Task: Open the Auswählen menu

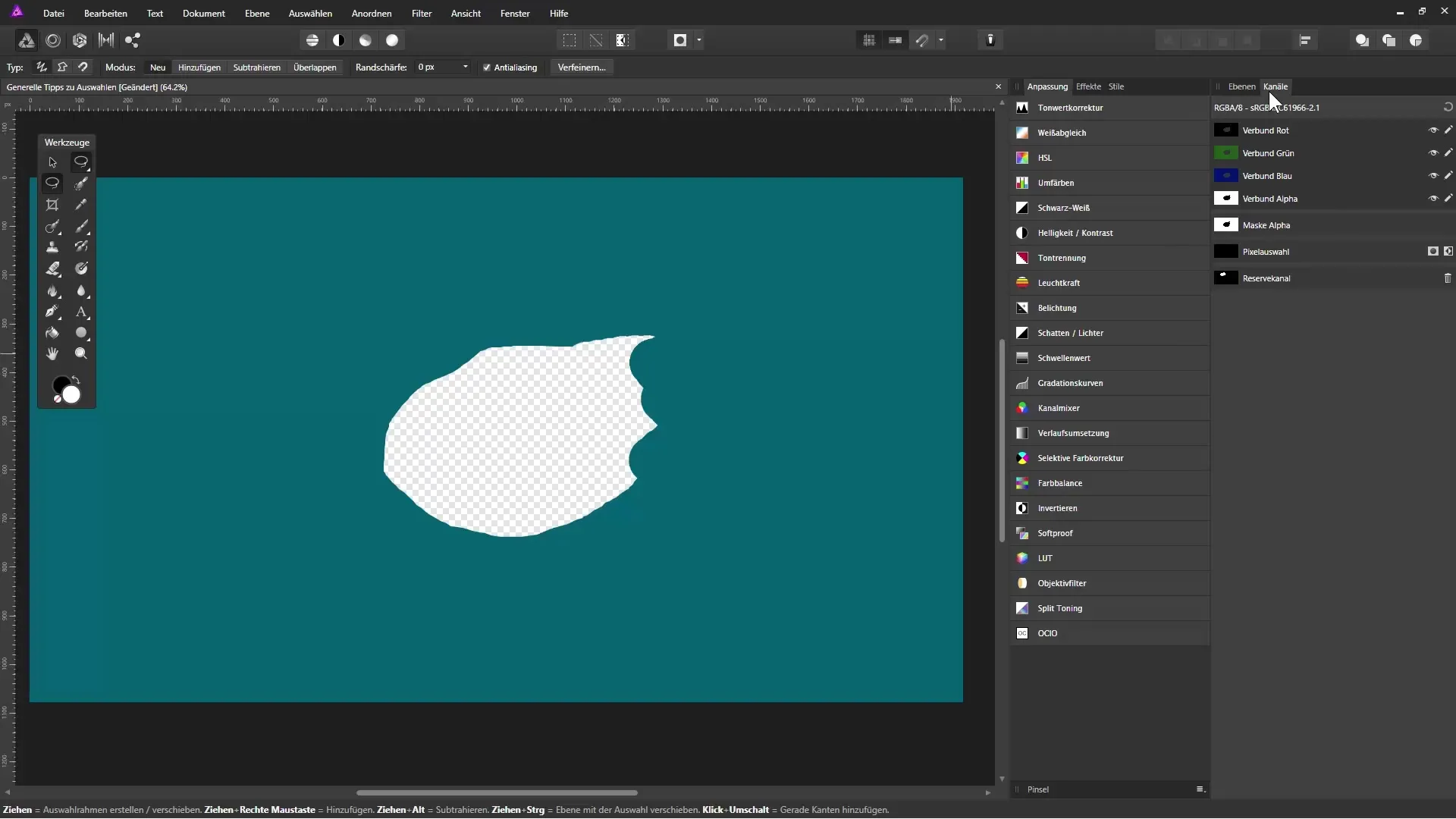Action: click(310, 14)
